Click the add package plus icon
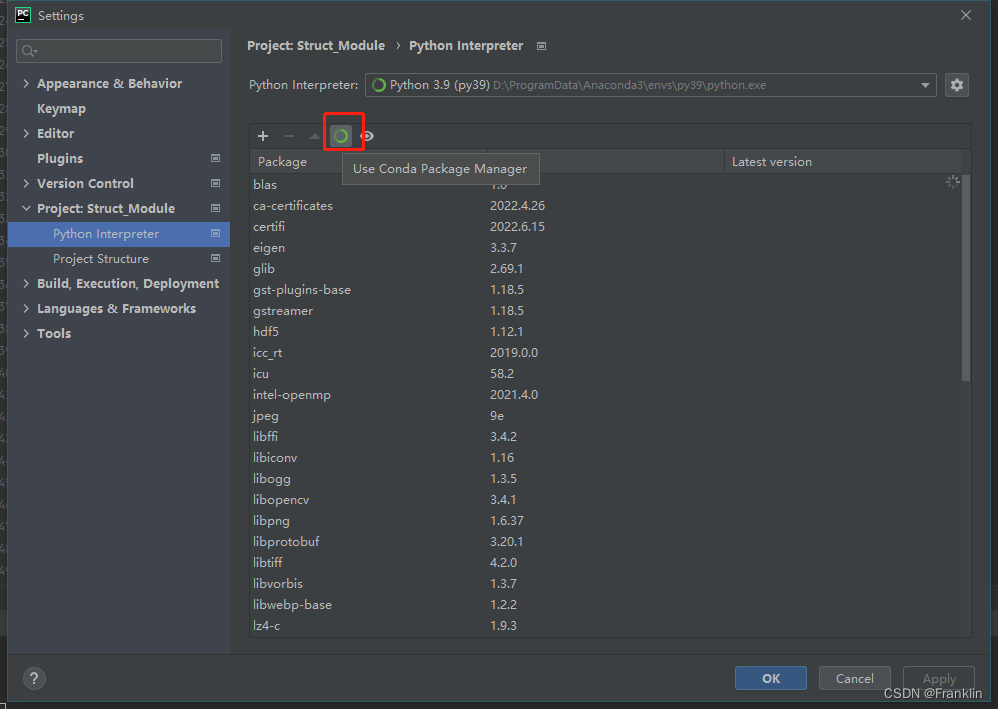 [x=263, y=136]
